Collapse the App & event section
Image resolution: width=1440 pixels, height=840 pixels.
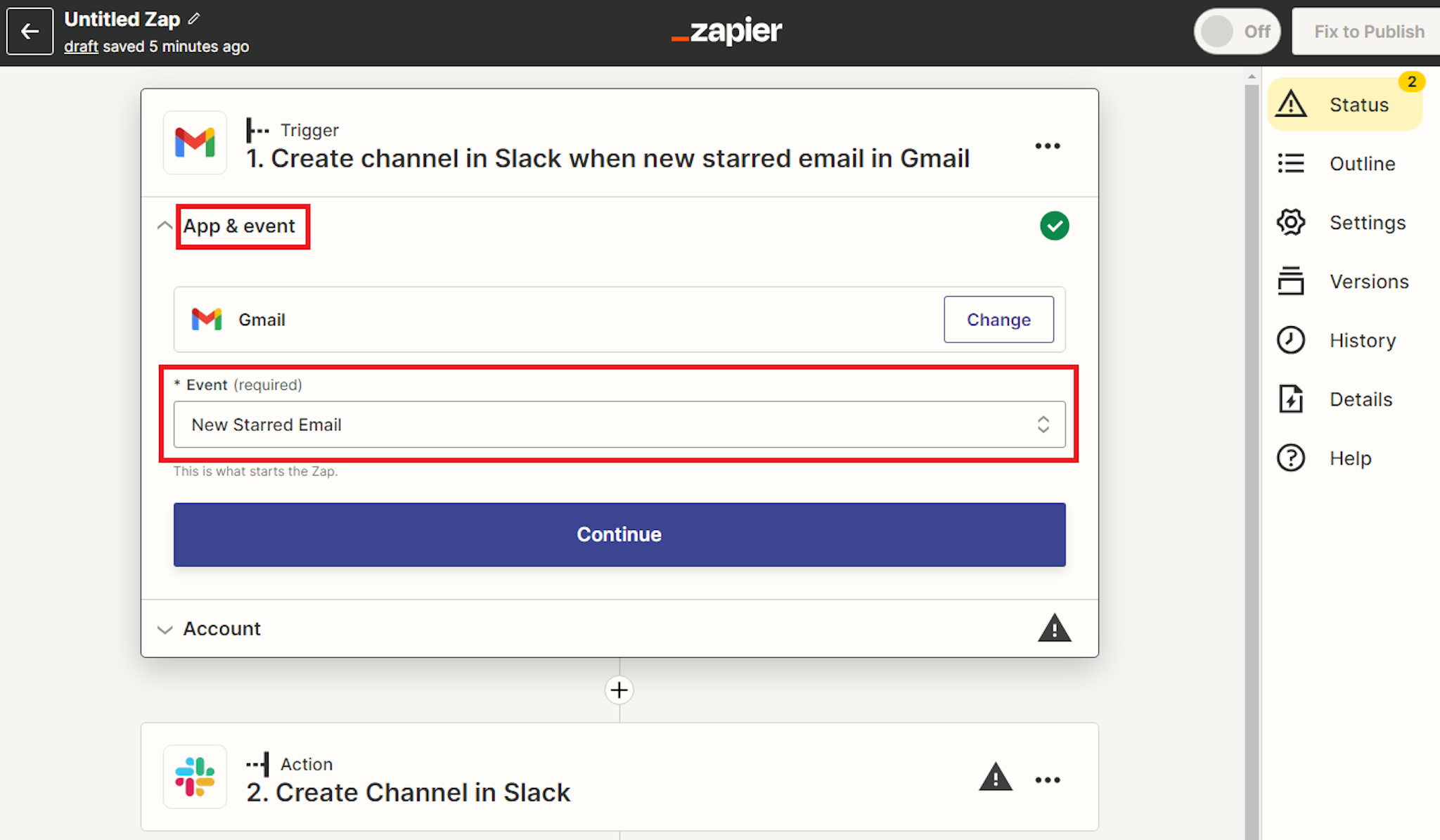[165, 226]
